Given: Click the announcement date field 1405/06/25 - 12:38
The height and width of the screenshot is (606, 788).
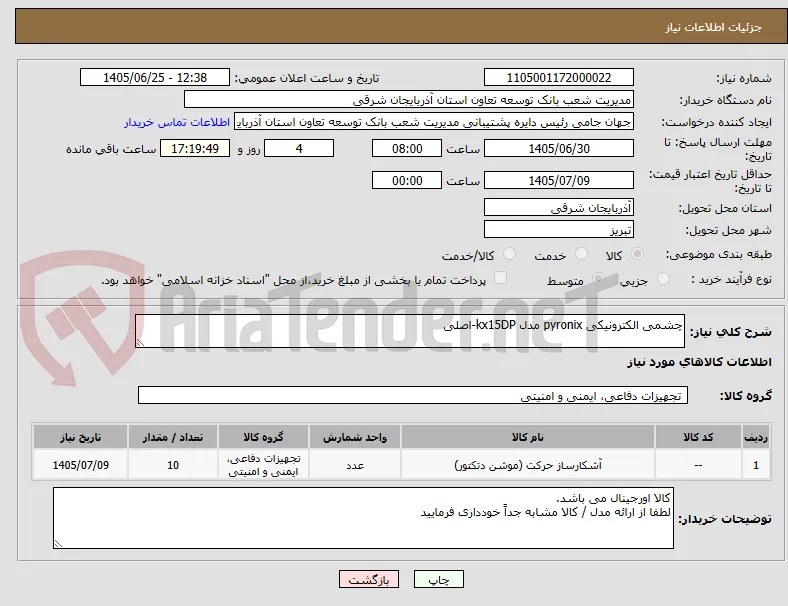Looking at the screenshot, I should 155,77.
